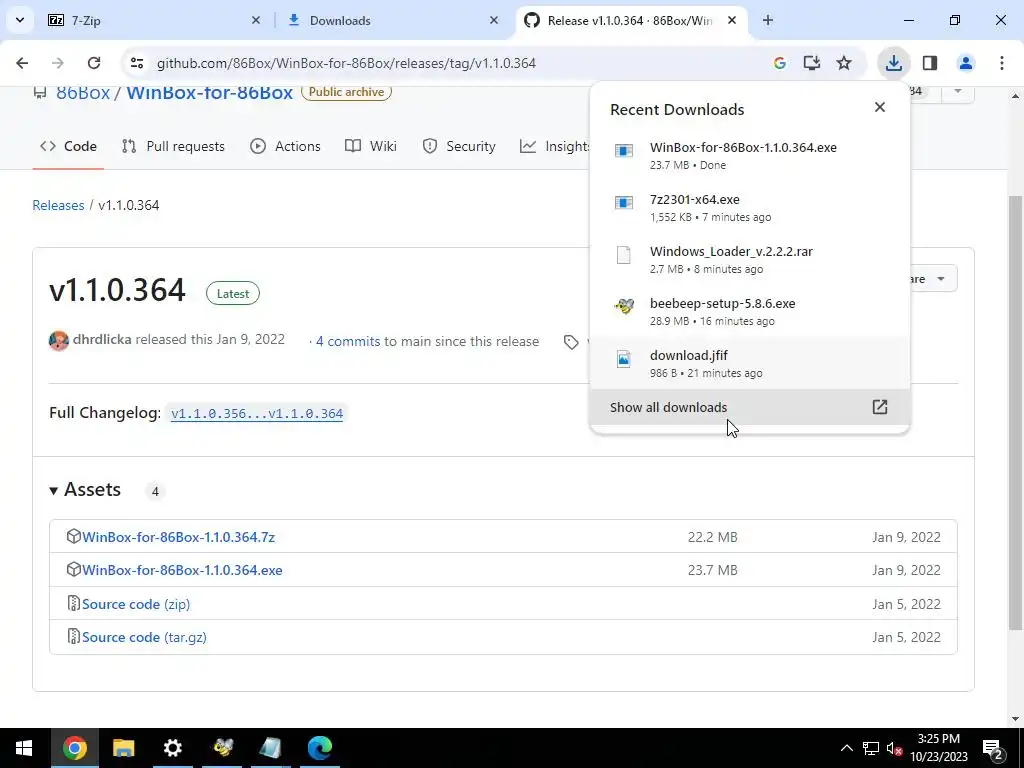
Task: Open the dropdown button beside the release title
Action: [934, 279]
